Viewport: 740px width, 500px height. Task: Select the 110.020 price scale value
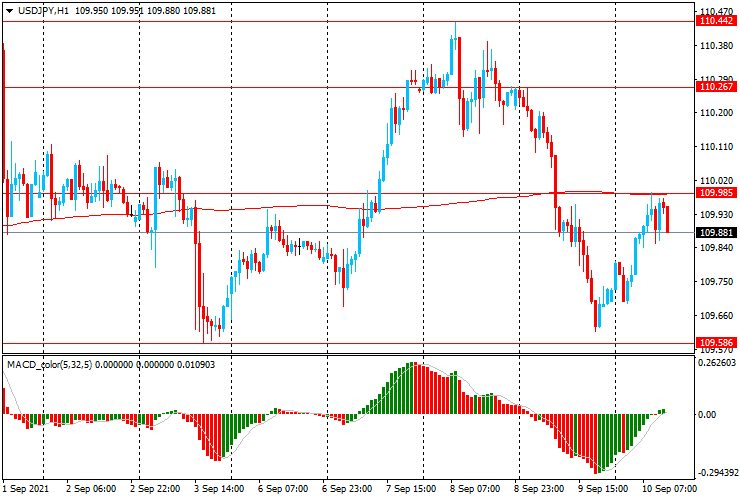pos(717,181)
